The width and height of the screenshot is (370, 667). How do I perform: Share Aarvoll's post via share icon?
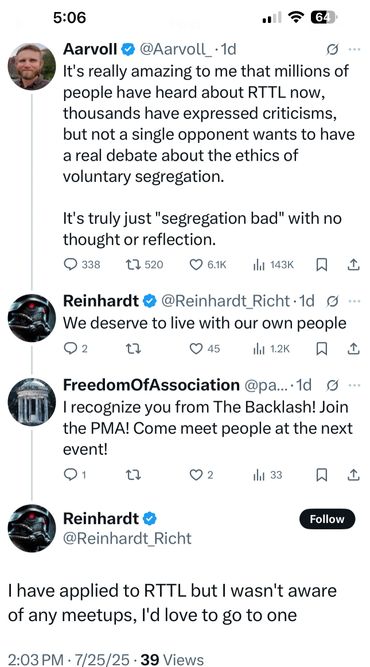[354, 265]
